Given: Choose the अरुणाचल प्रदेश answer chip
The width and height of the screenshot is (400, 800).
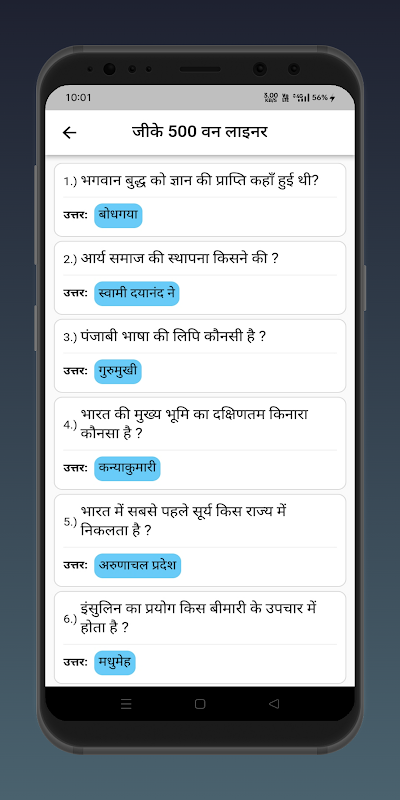Looking at the screenshot, I should click(137, 565).
